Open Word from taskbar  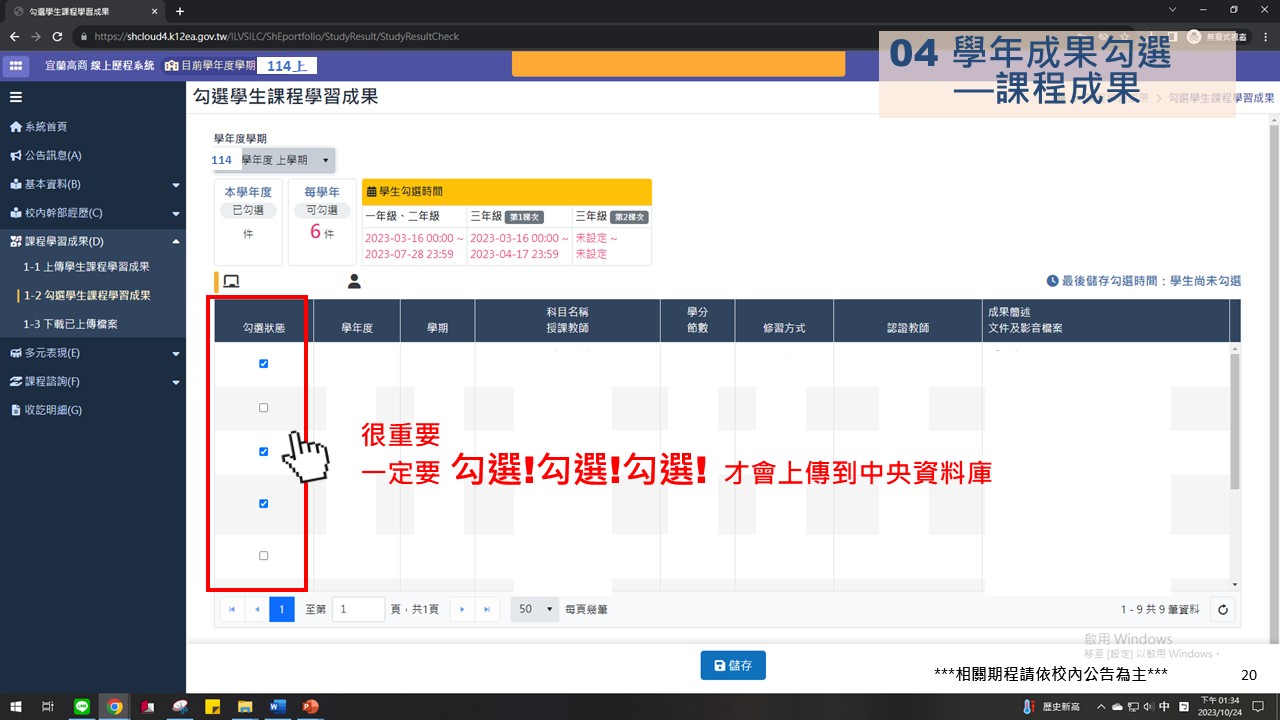click(x=276, y=706)
